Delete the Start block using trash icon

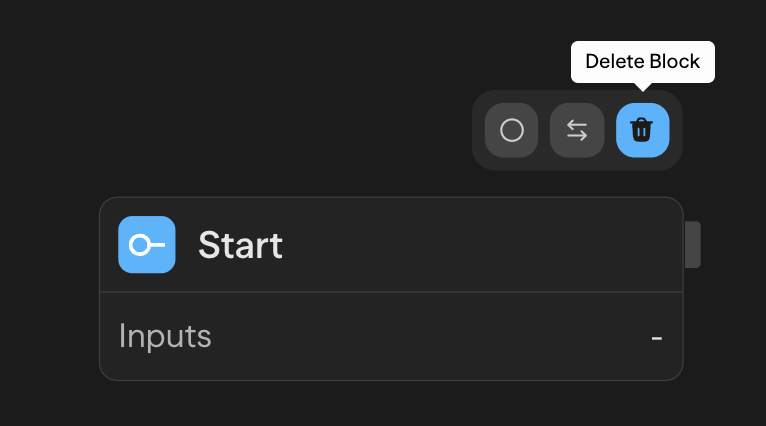[x=642, y=130]
